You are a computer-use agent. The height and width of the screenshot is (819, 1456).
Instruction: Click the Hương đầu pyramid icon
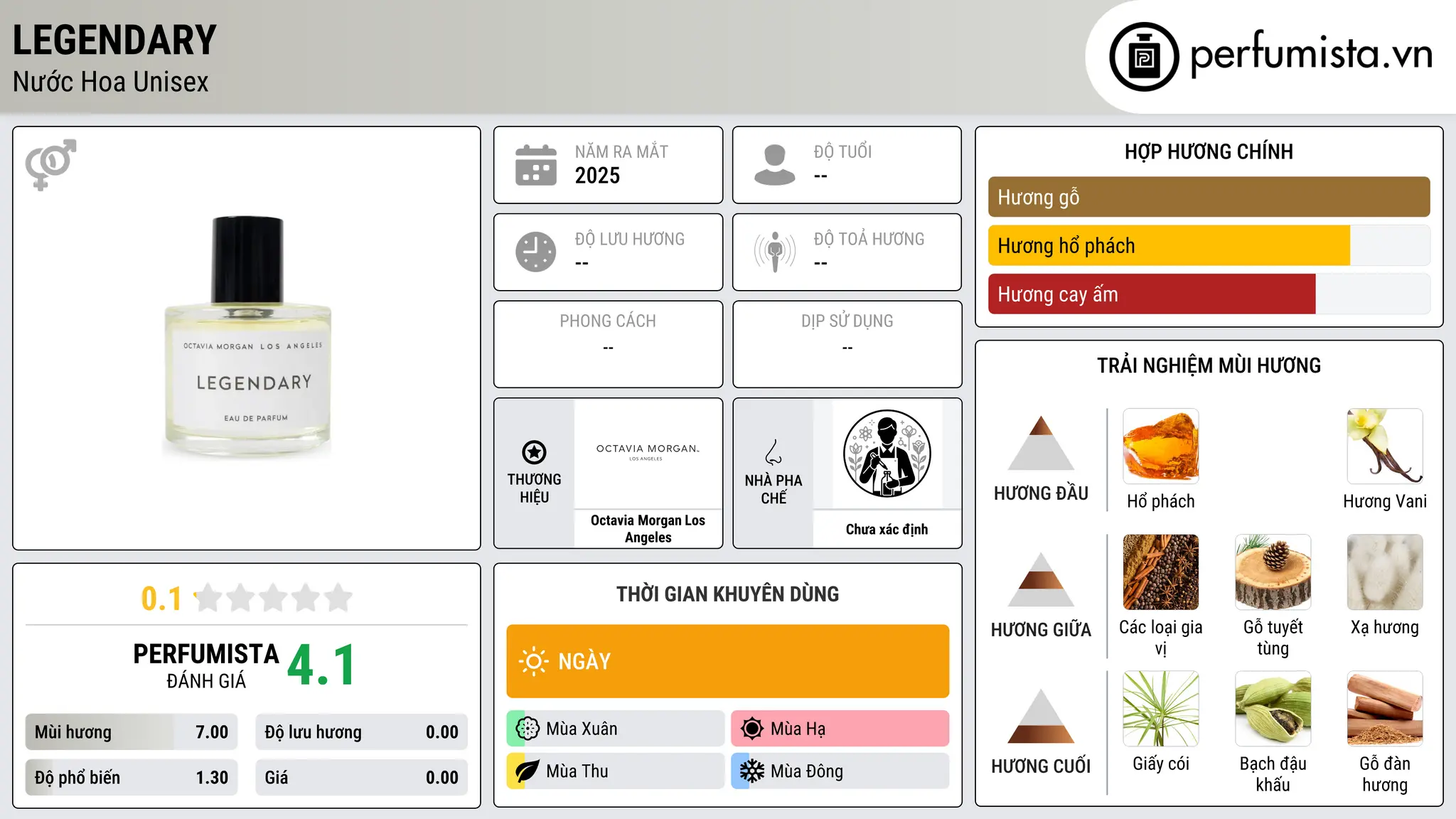coord(1041,443)
